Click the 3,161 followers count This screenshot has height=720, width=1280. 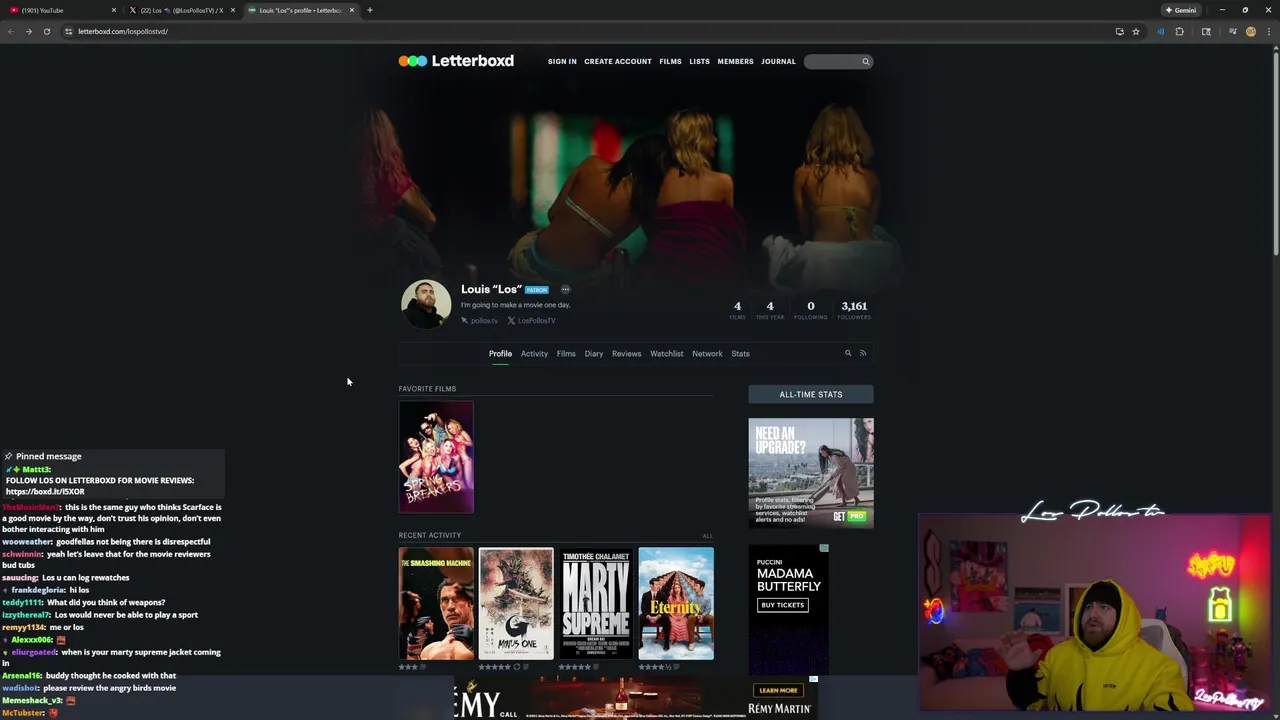[x=854, y=309]
